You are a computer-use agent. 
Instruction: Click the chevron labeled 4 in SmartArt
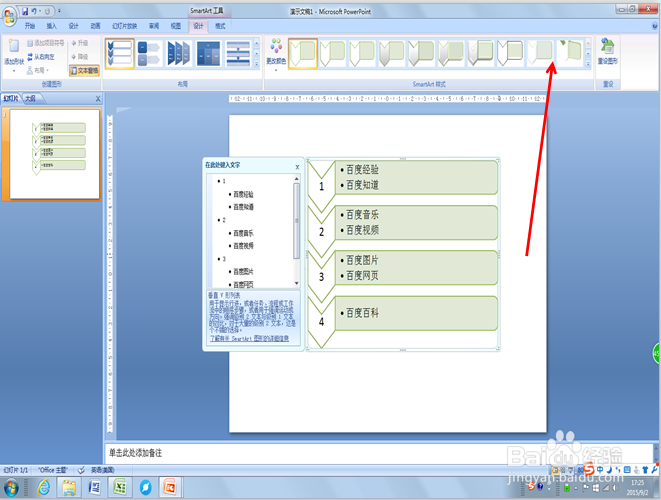321,322
